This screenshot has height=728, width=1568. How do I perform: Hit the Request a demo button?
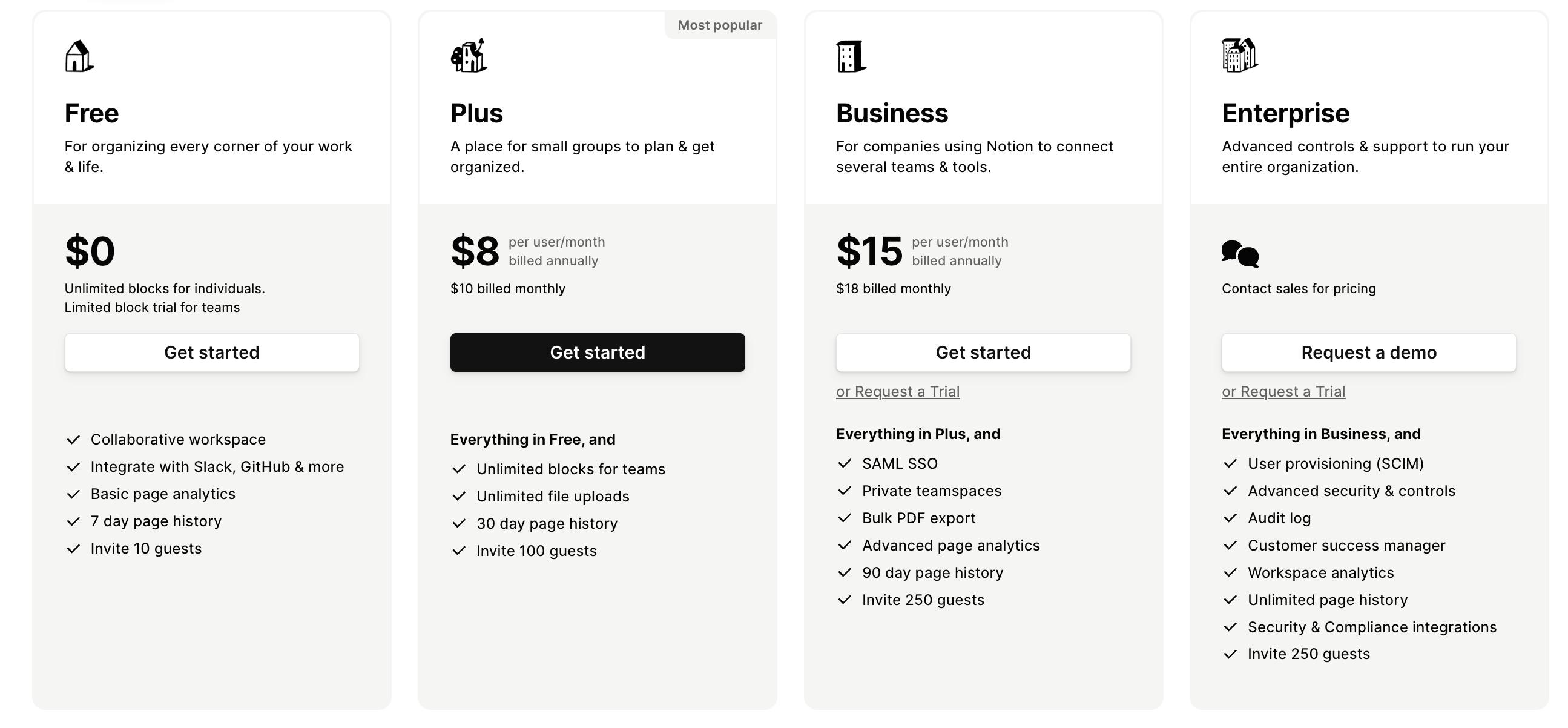tap(1368, 352)
